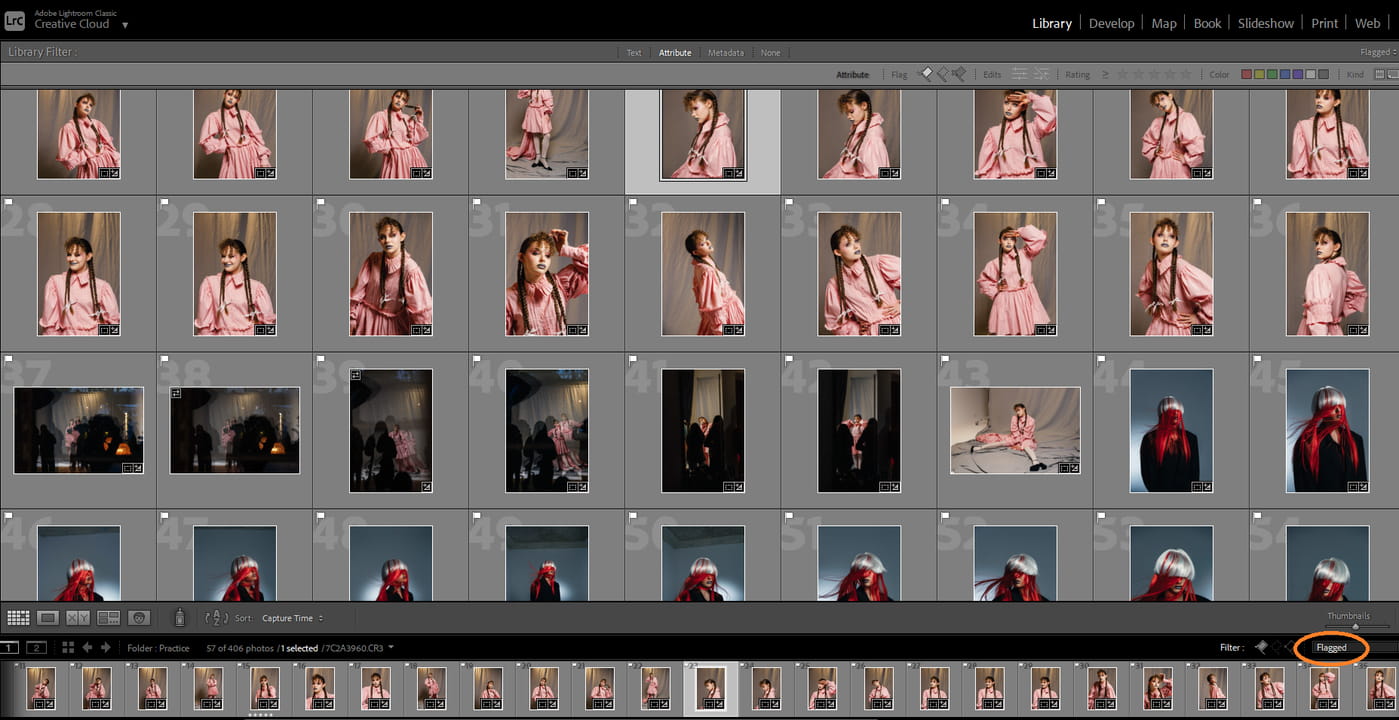The height and width of the screenshot is (720, 1399).
Task: Select the highlighted thumbnail in grid
Action: click(703, 134)
